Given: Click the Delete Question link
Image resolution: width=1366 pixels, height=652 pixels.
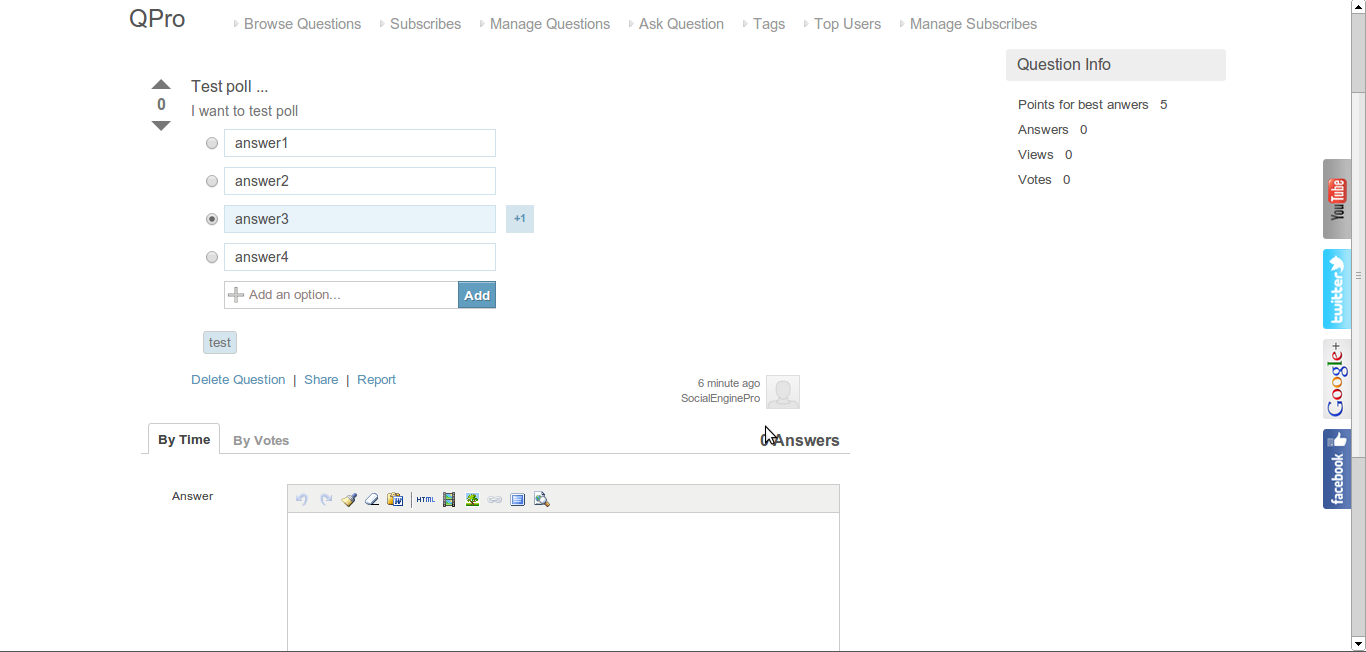Looking at the screenshot, I should [x=238, y=380].
